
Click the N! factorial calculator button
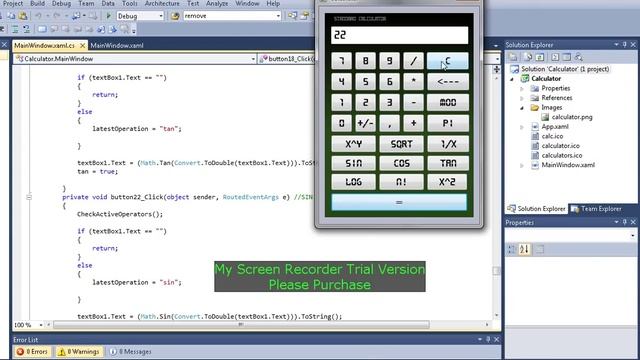[401, 182]
